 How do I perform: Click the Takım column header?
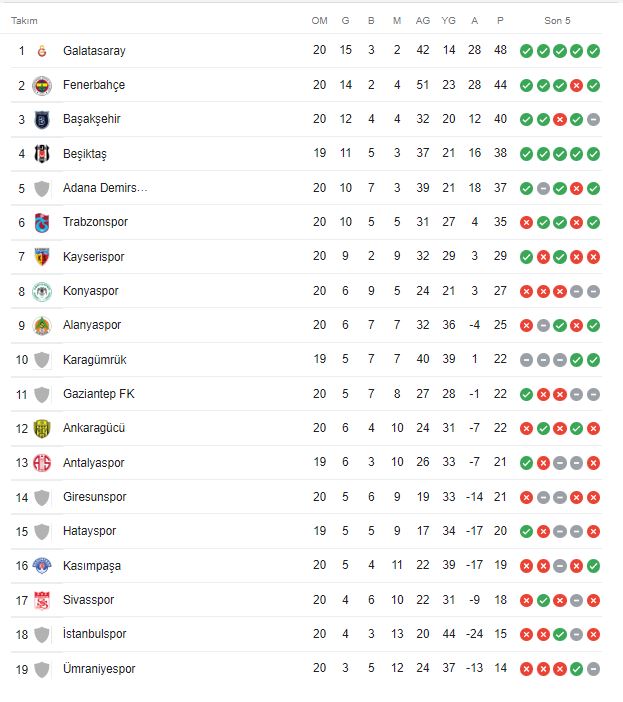coord(25,20)
